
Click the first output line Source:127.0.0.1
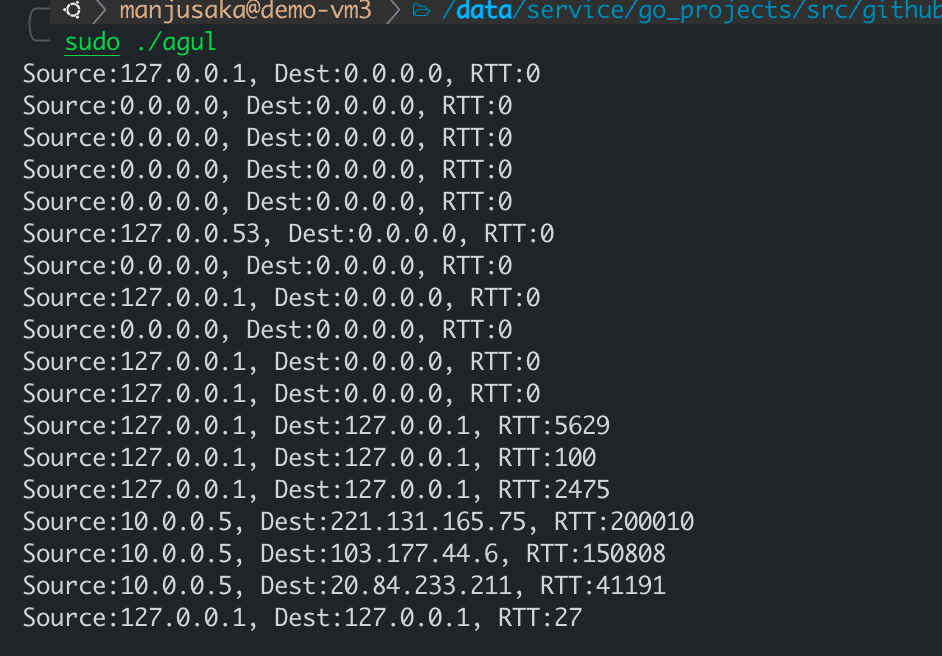134,74
